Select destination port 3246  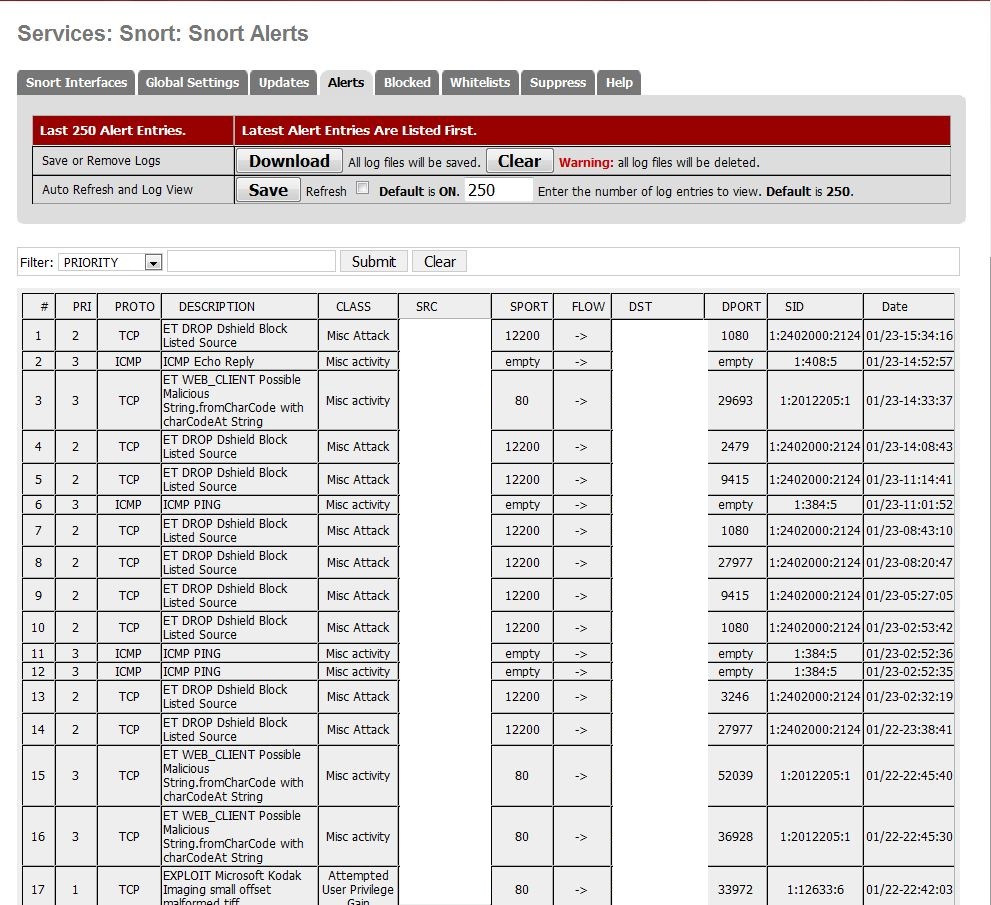coord(735,696)
